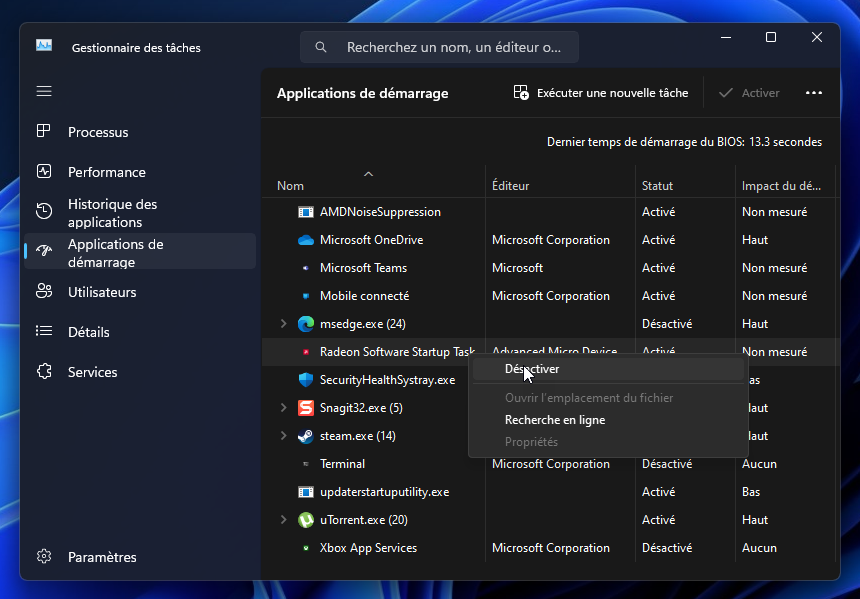The image size is (860, 599).
Task: Click the Détails list icon
Action: pos(44,331)
